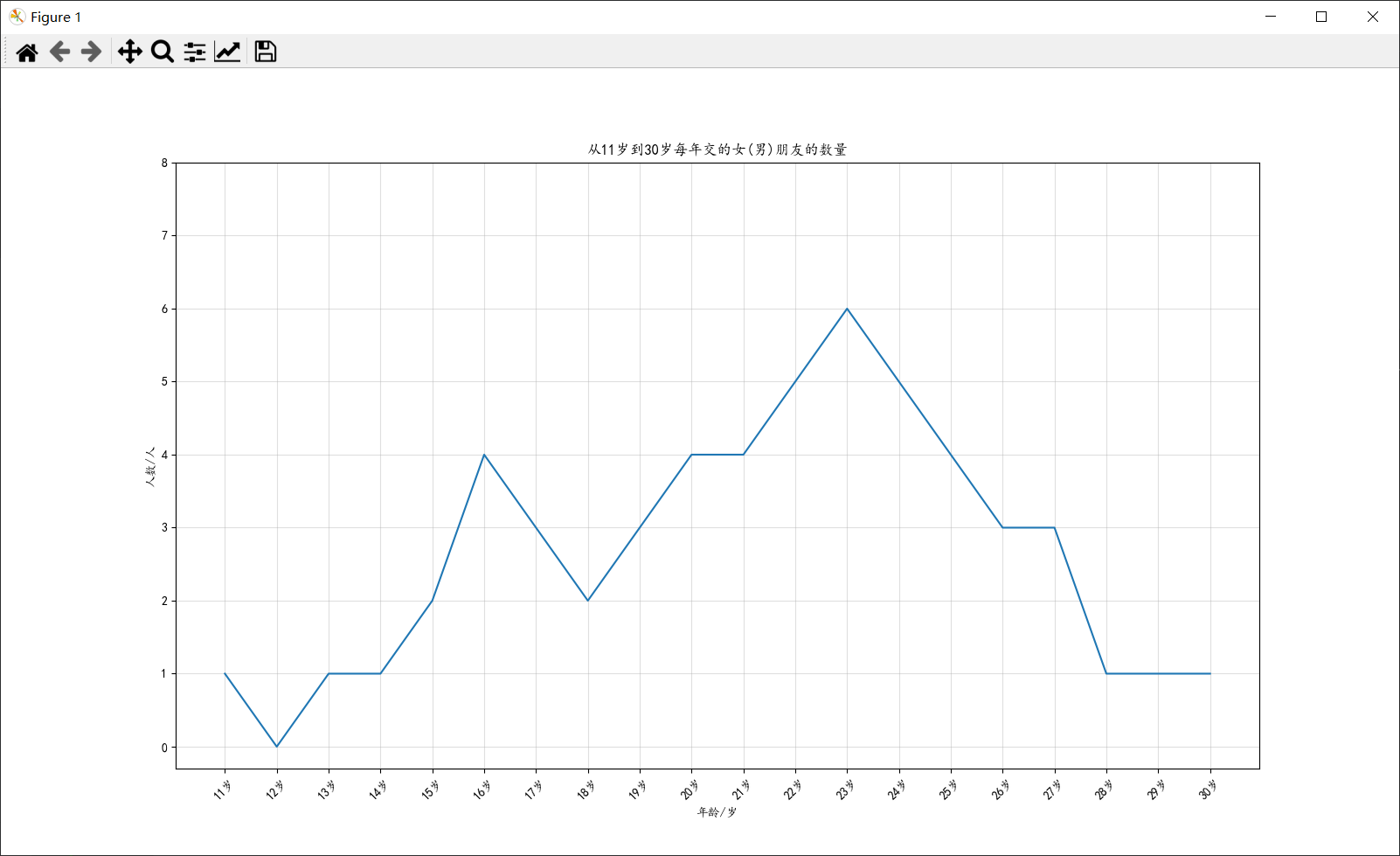Close the Figure 1 window
1400x856 pixels.
pos(1373,17)
